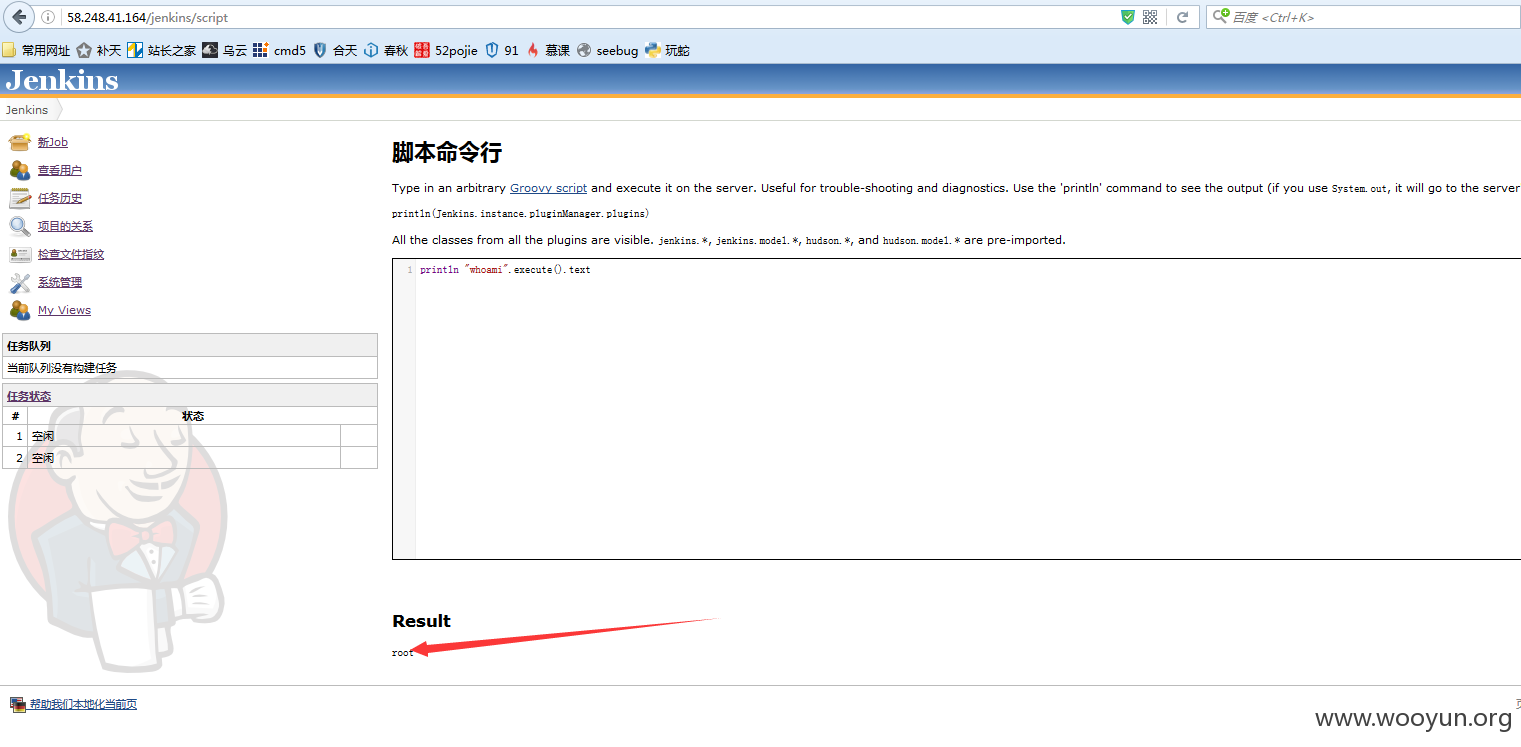The width and height of the screenshot is (1521, 747).
Task: Click the QR code icon in address bar
Action: pyautogui.click(x=1150, y=17)
